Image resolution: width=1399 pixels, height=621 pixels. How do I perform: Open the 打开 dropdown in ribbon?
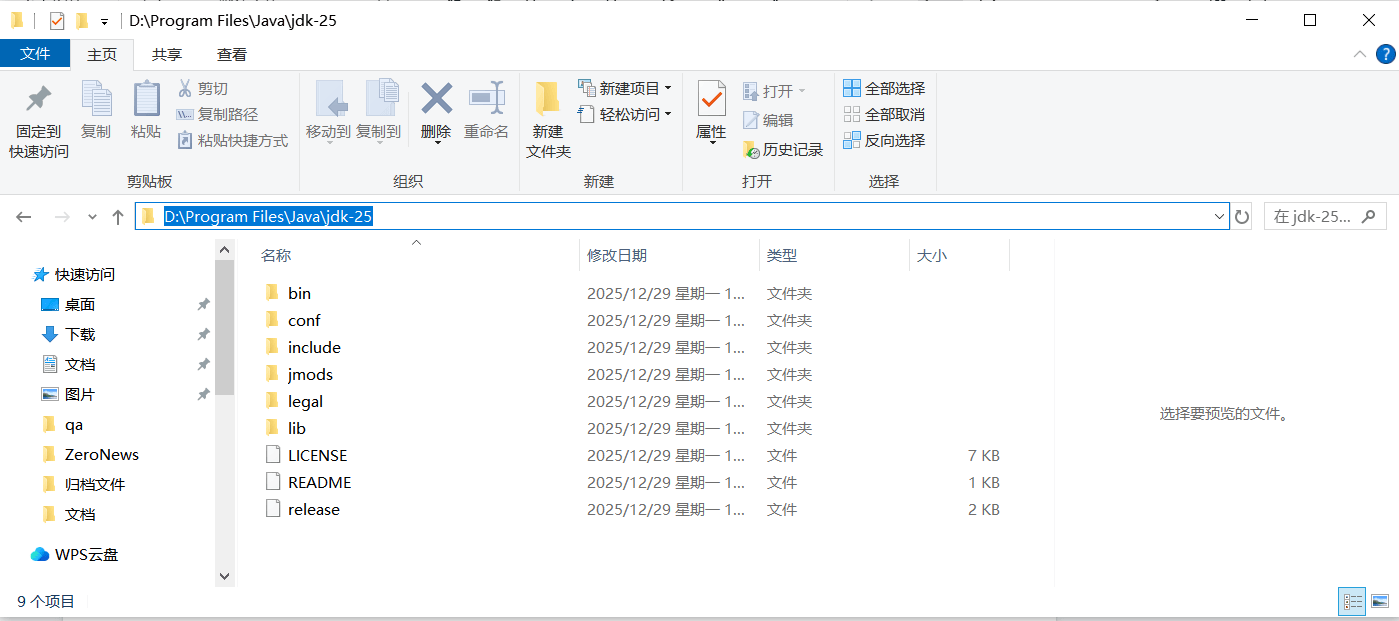click(774, 91)
